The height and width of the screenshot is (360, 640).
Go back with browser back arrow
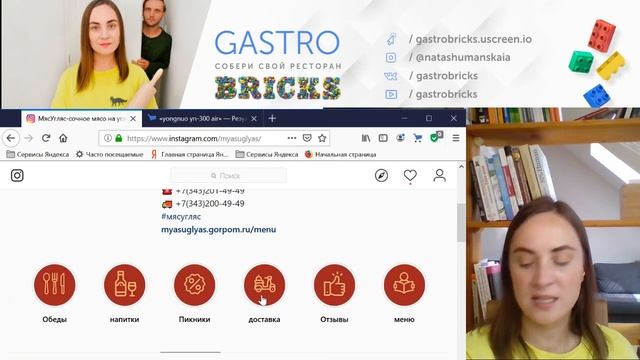(11, 138)
